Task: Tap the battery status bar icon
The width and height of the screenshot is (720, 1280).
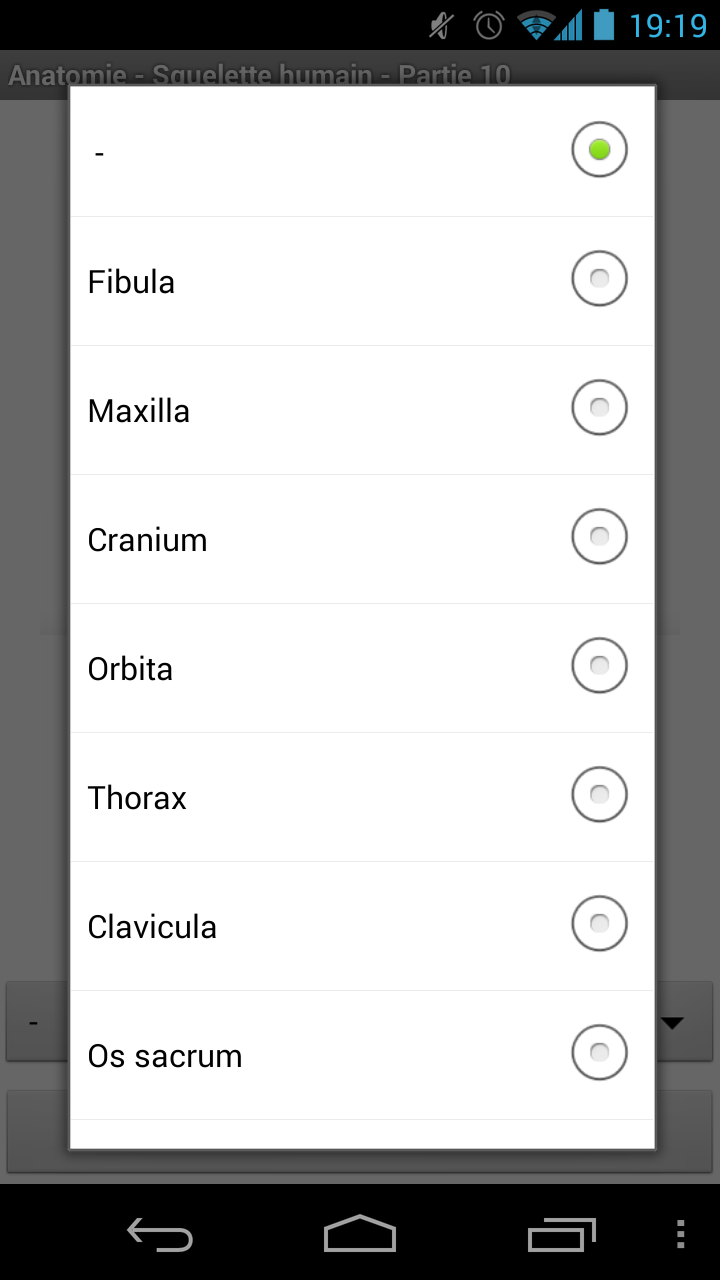Action: click(x=603, y=24)
